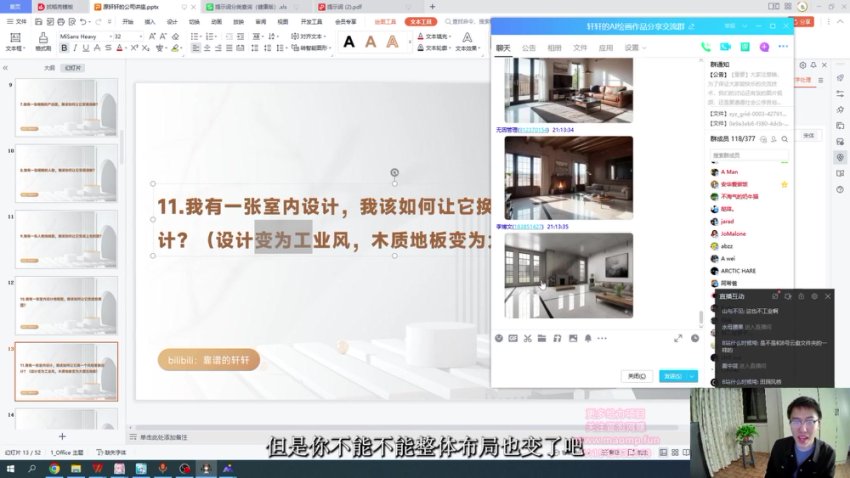Viewport: 850px width, 478px height.
Task: Click the Bold formatting button
Action: pyautogui.click(x=64, y=47)
